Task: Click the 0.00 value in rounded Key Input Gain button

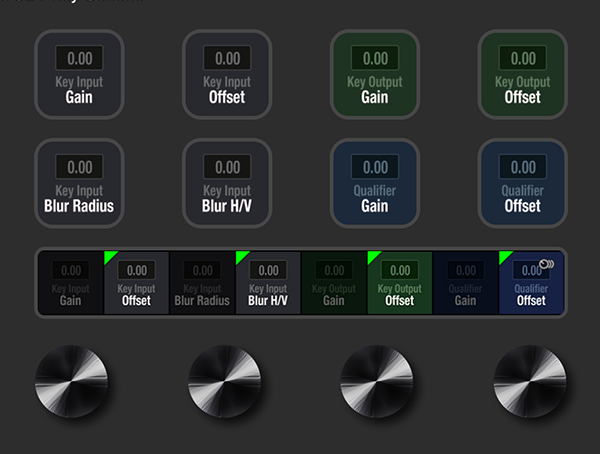Action: click(80, 58)
